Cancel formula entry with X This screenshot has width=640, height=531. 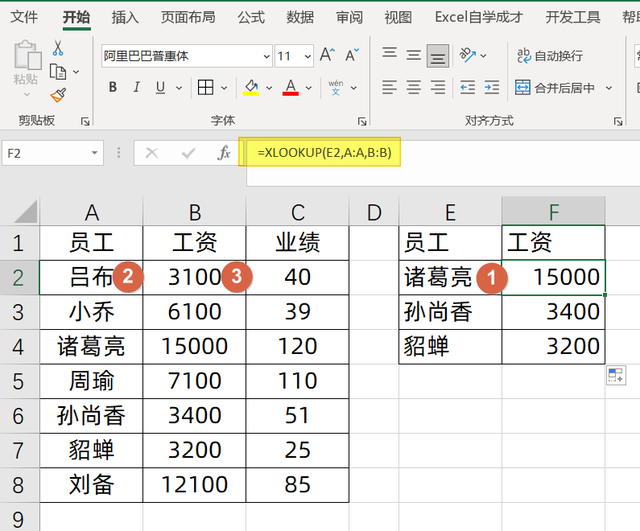point(151,153)
